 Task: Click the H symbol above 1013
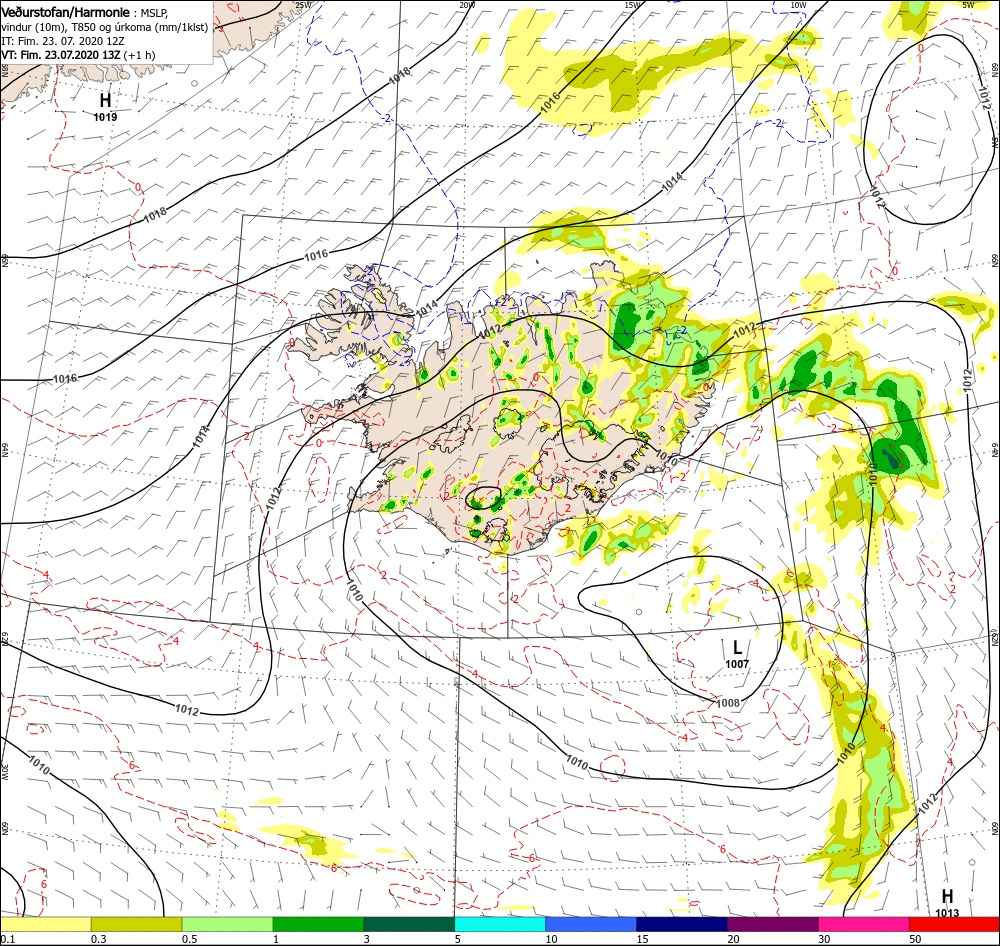947,896
